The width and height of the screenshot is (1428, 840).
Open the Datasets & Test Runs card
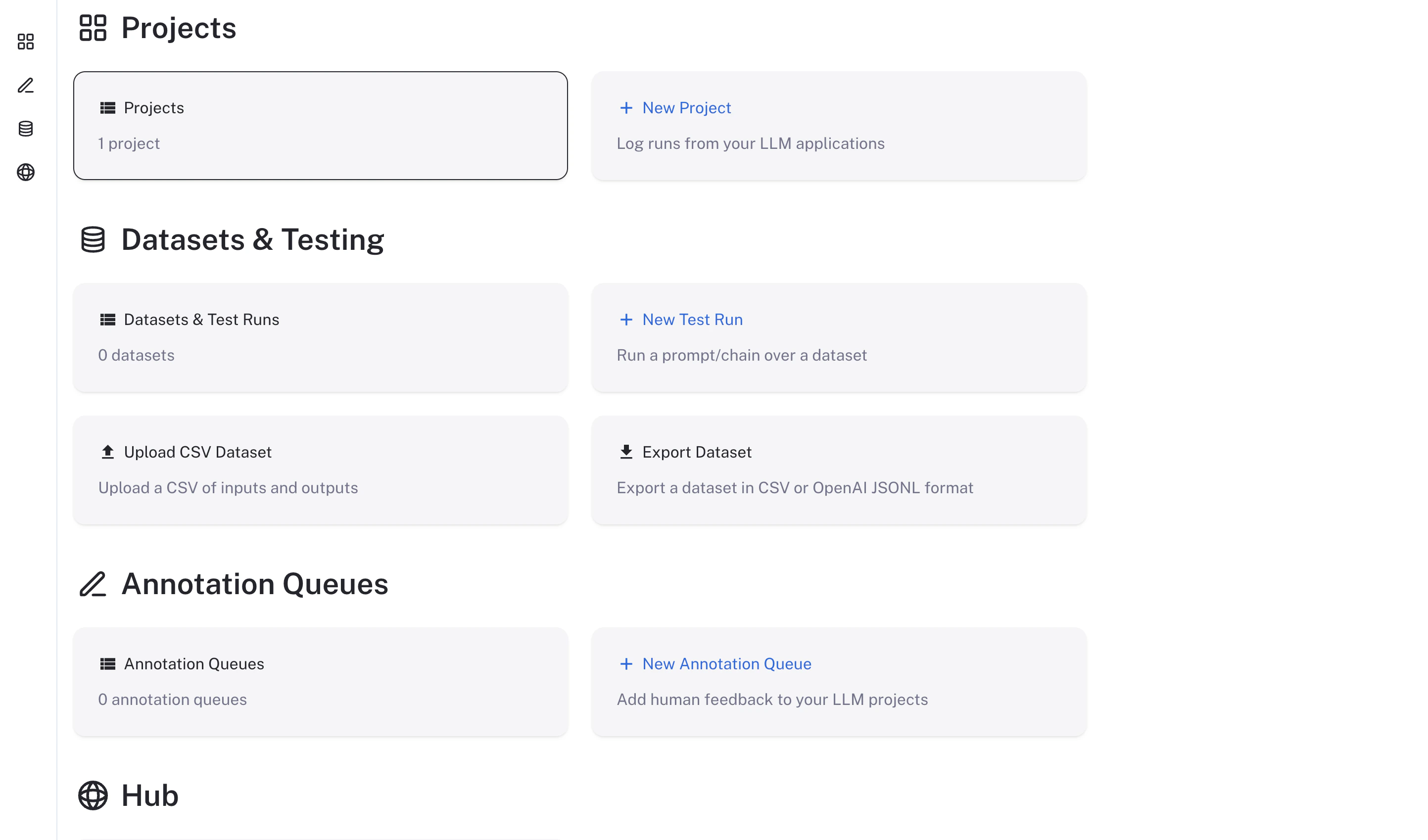[x=321, y=337]
